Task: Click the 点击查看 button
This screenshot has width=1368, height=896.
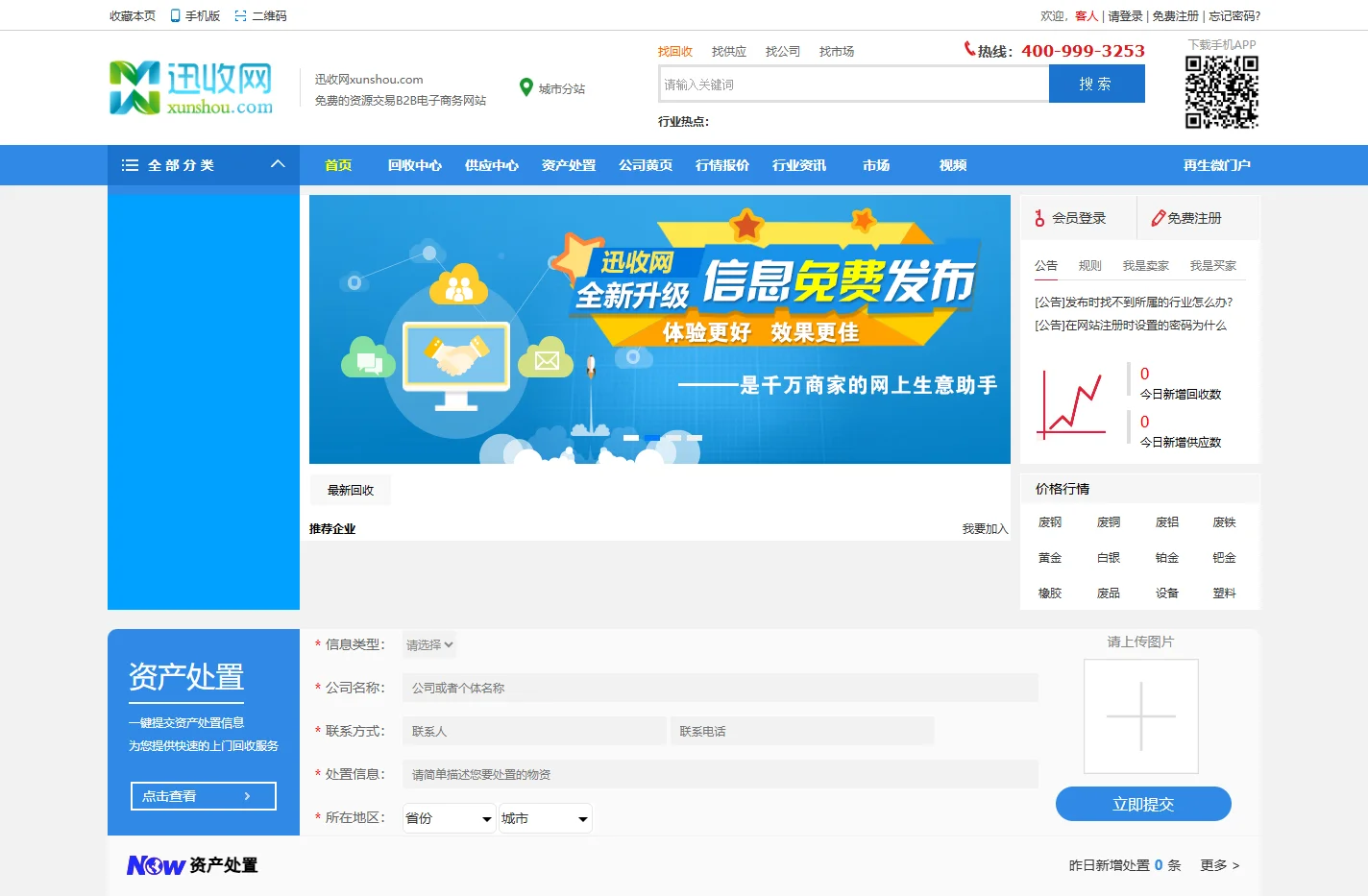Action: click(204, 796)
